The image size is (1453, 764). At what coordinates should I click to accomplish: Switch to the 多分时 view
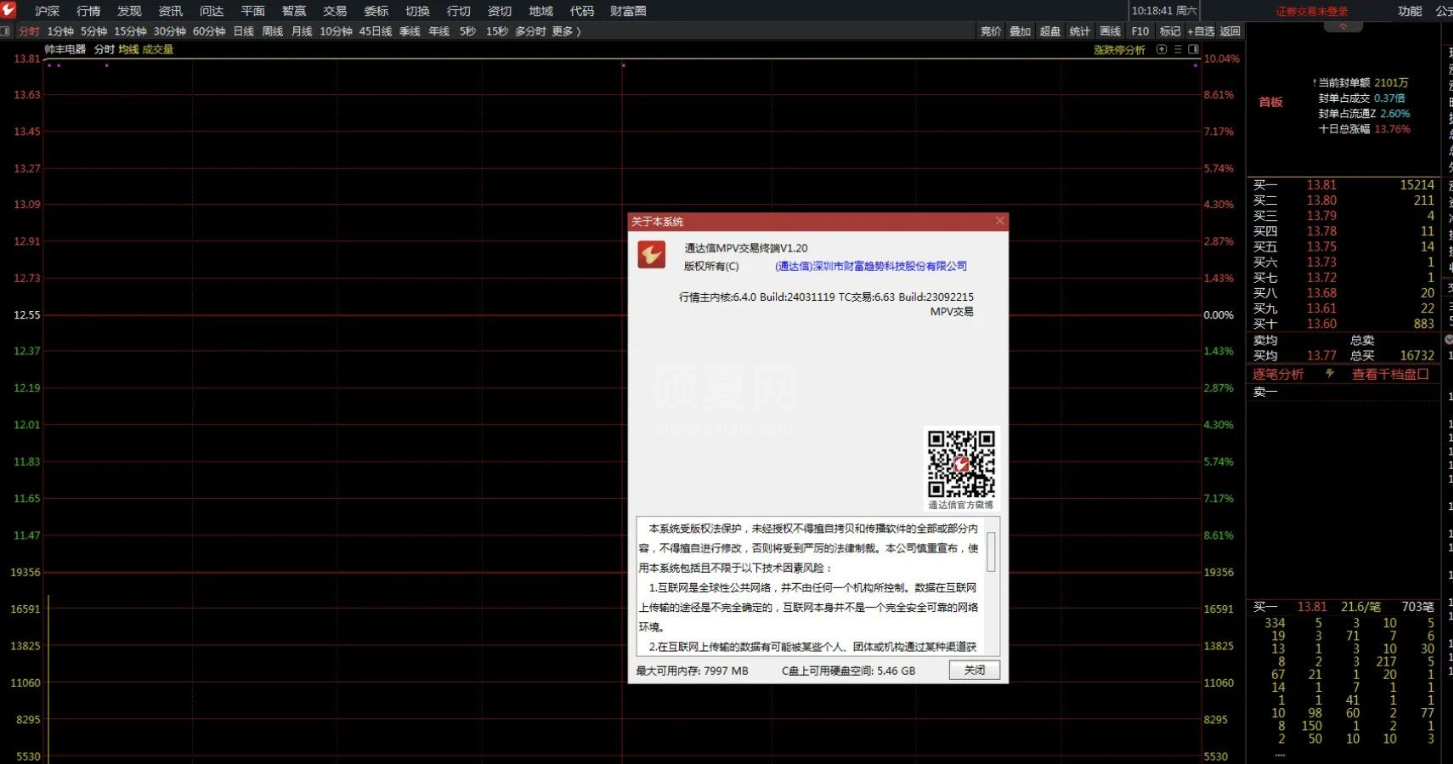click(530, 31)
